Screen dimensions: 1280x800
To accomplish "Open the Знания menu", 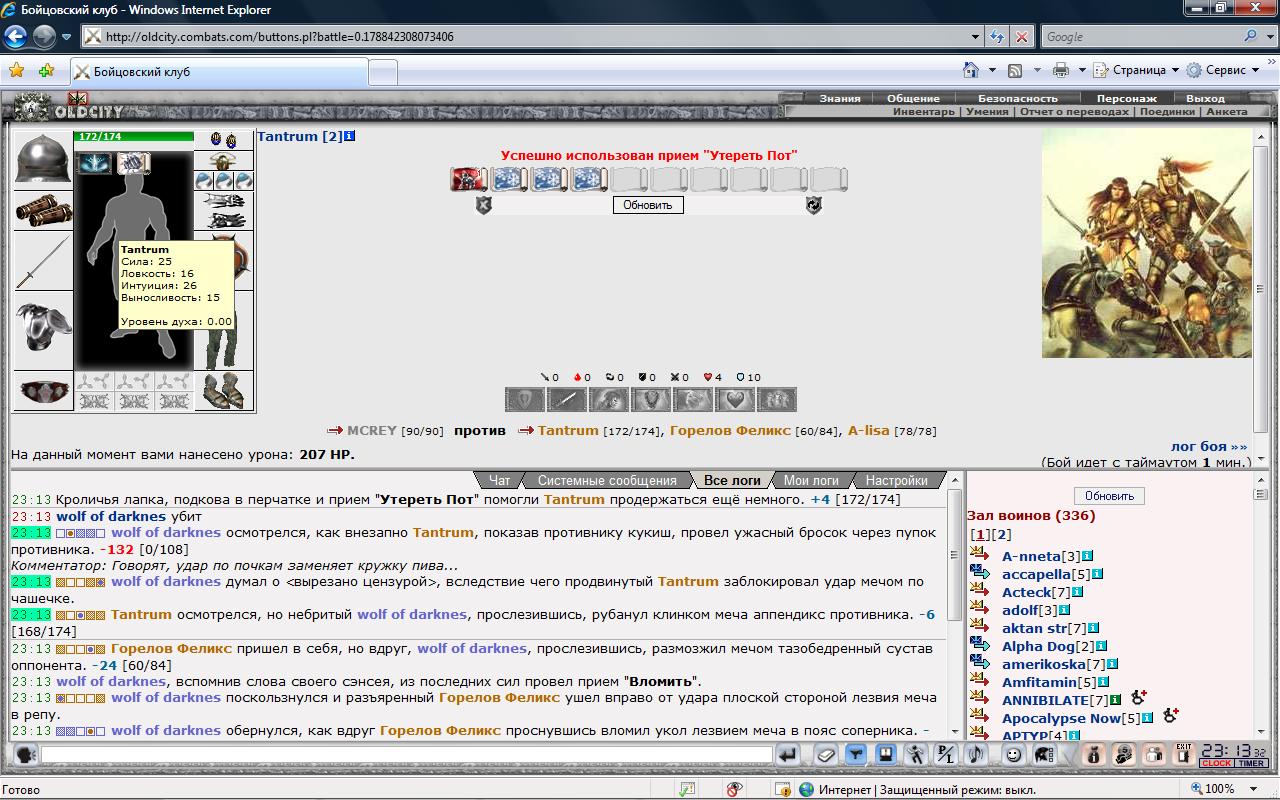I will coord(840,98).
